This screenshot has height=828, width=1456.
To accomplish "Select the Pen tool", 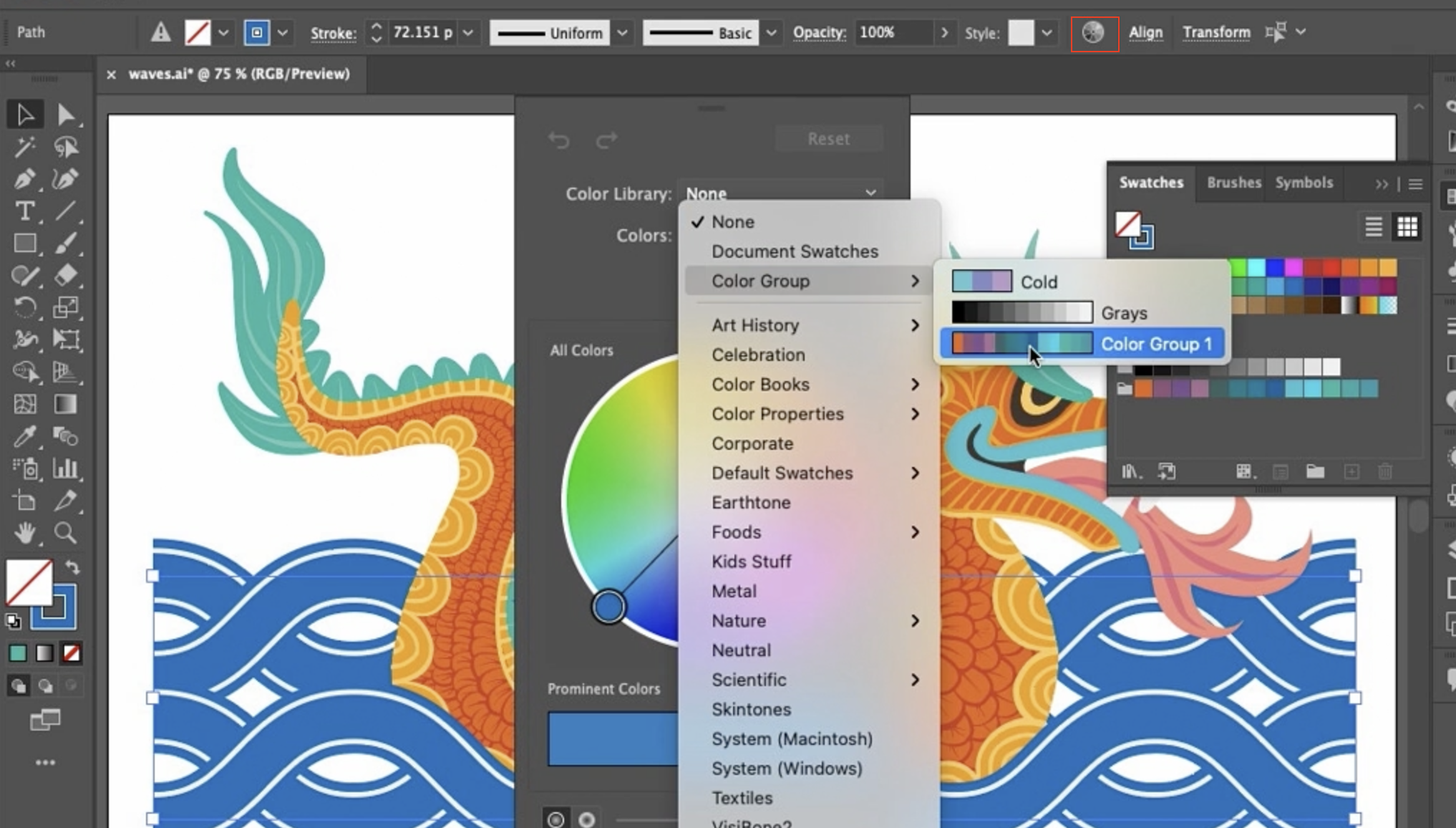I will pos(24,179).
